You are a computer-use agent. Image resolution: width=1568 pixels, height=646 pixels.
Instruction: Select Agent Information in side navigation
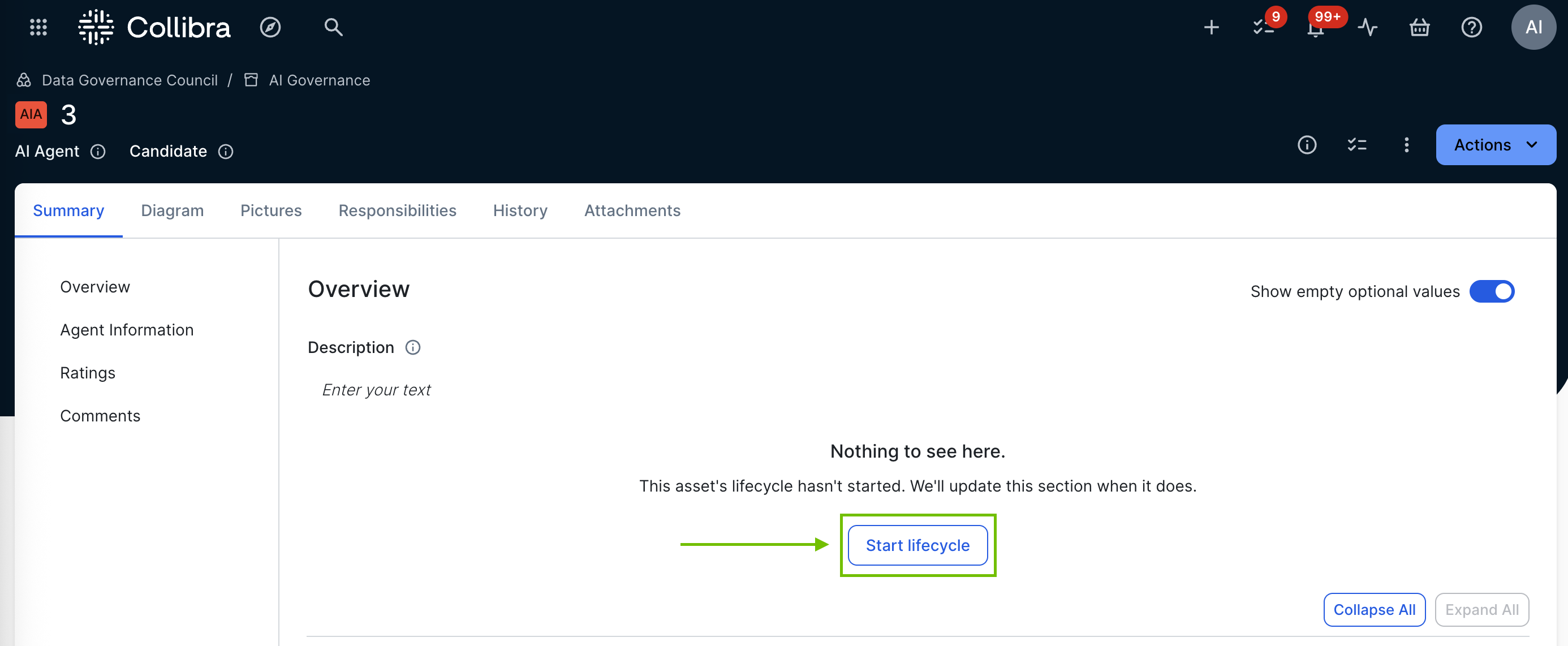[x=127, y=330]
